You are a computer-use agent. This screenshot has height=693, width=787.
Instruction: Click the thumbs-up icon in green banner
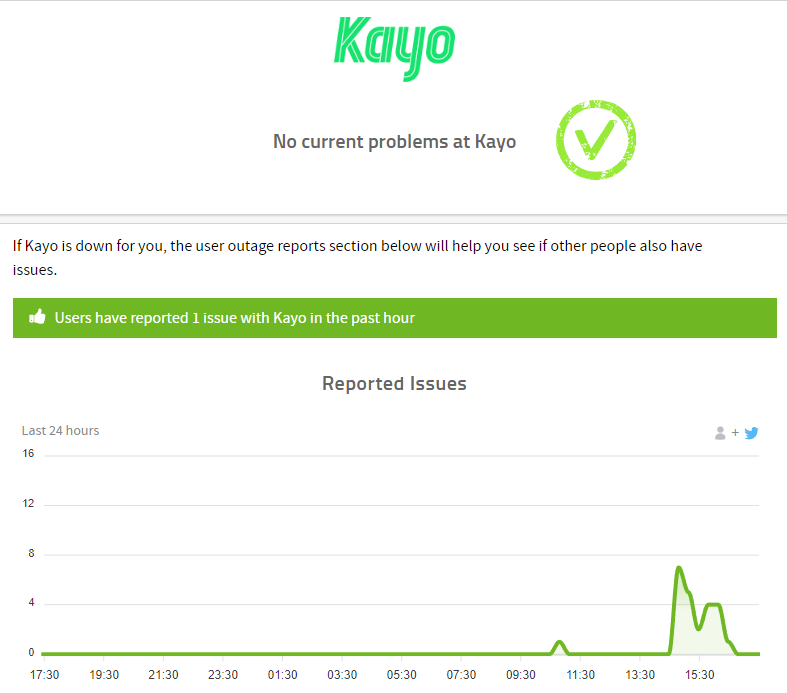37,317
